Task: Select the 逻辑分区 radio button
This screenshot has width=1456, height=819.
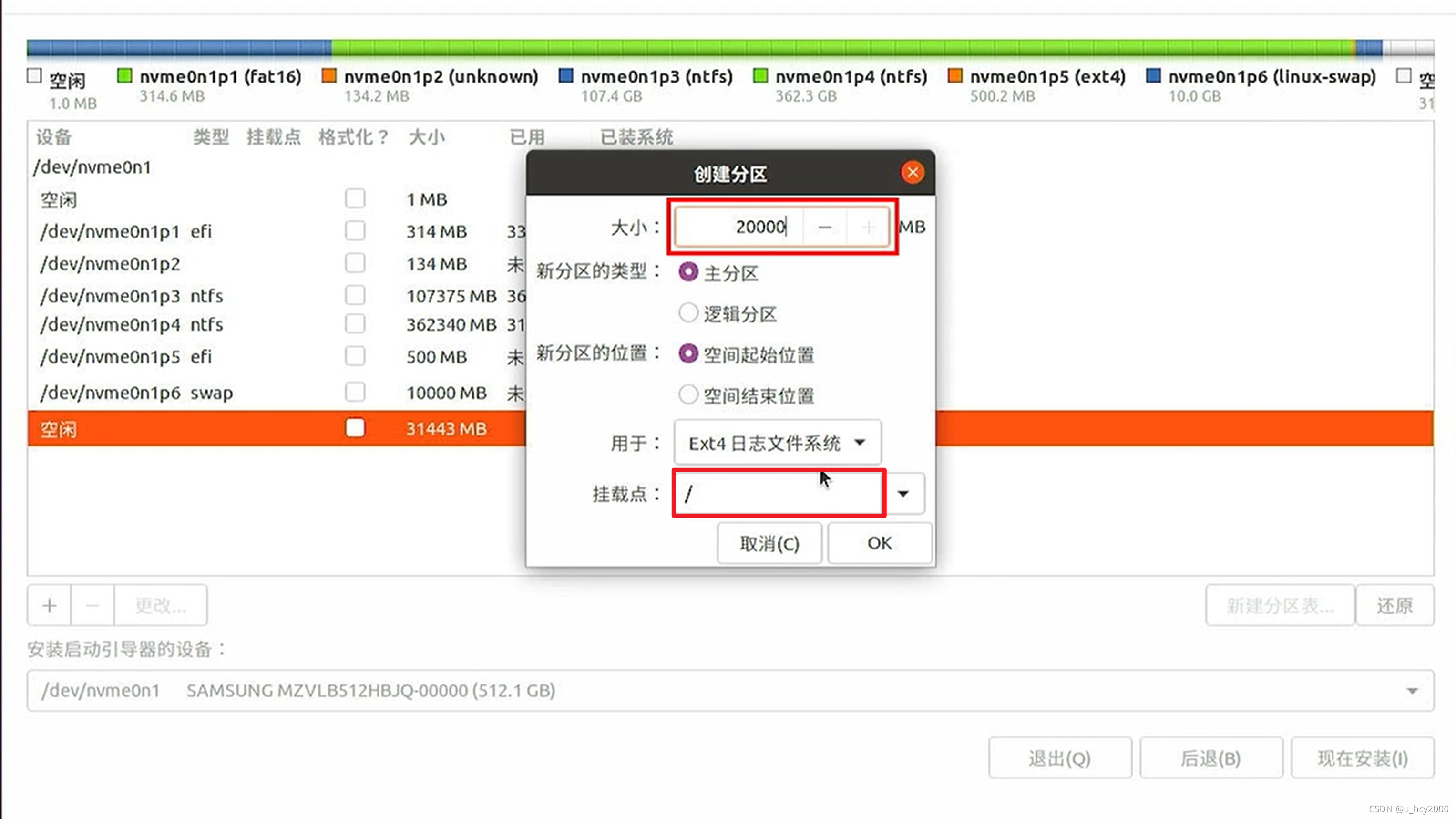Action: tap(688, 313)
